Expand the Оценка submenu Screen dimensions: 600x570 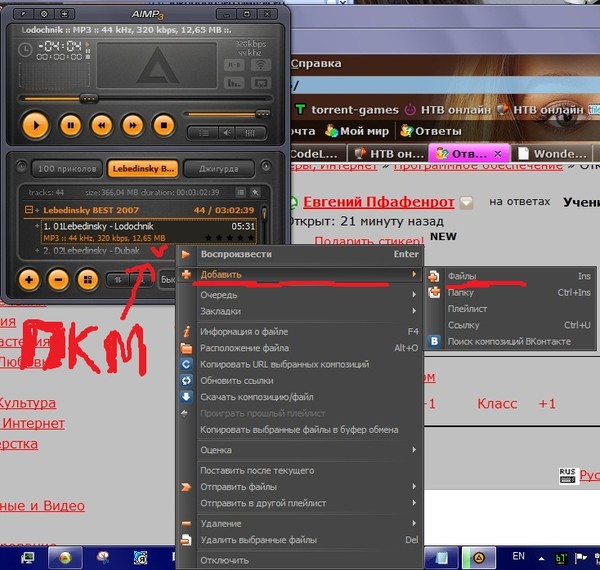[300, 450]
